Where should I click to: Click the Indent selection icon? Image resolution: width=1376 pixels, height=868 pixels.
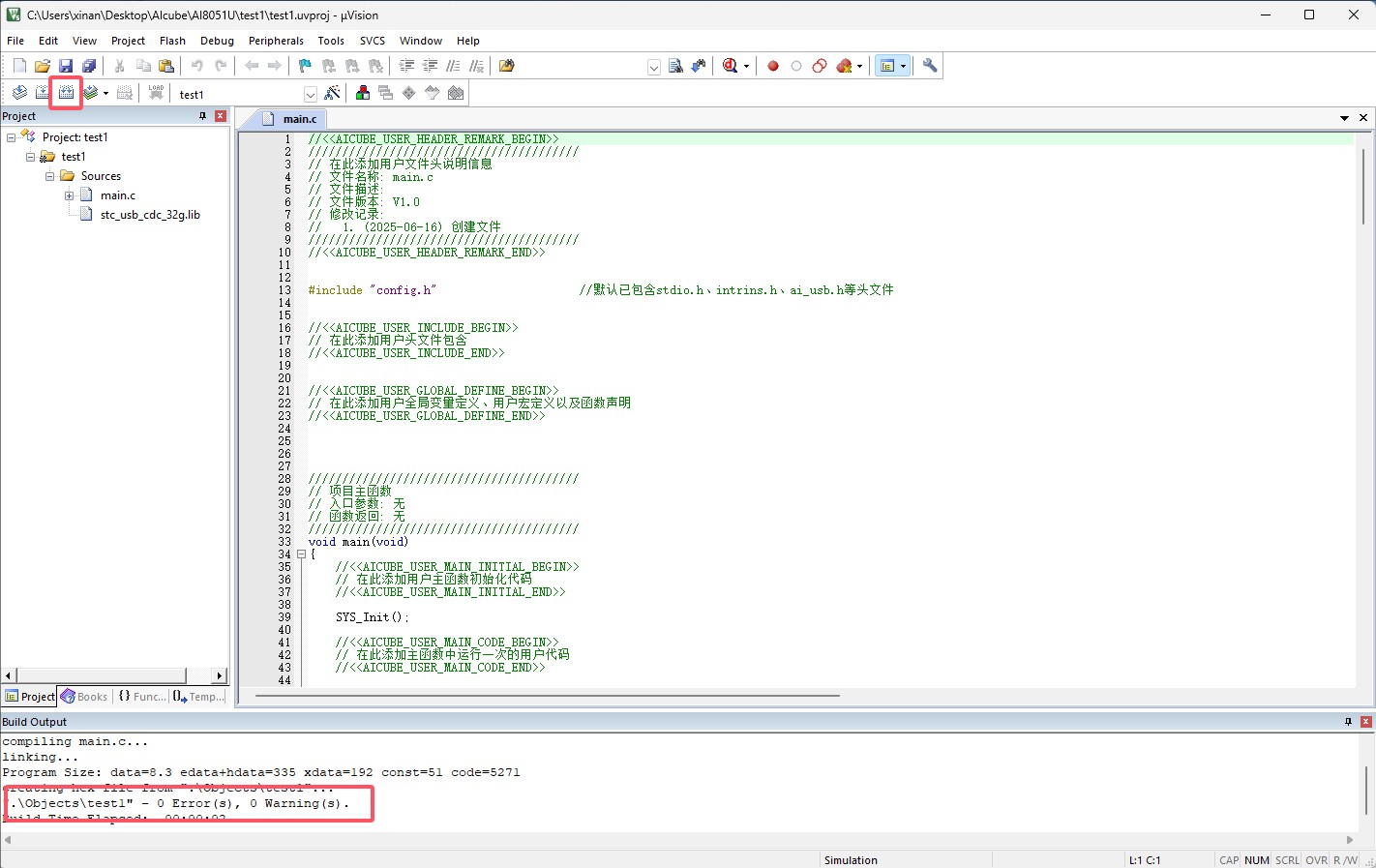point(406,66)
